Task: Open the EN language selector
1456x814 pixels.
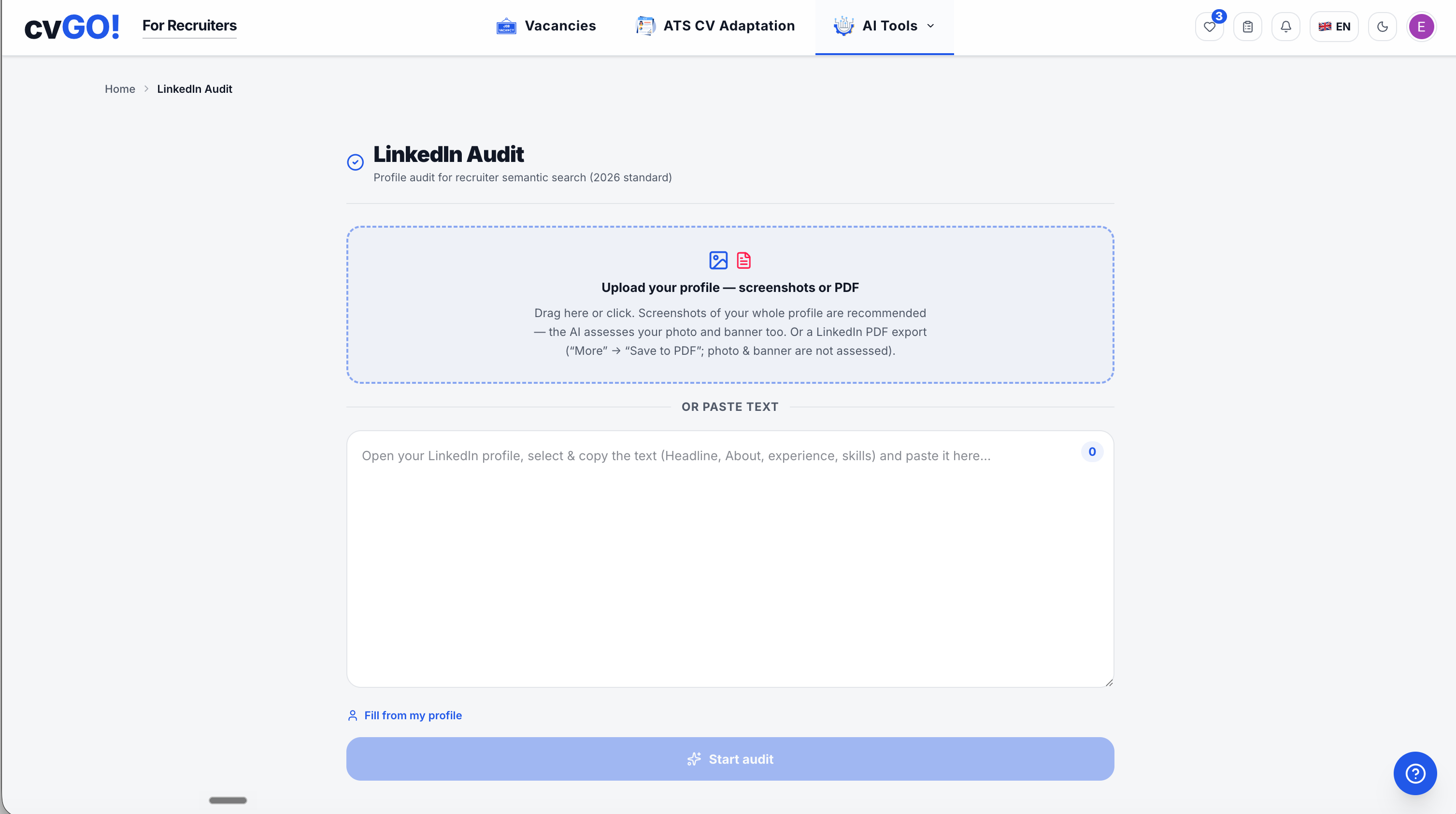Action: point(1334,27)
